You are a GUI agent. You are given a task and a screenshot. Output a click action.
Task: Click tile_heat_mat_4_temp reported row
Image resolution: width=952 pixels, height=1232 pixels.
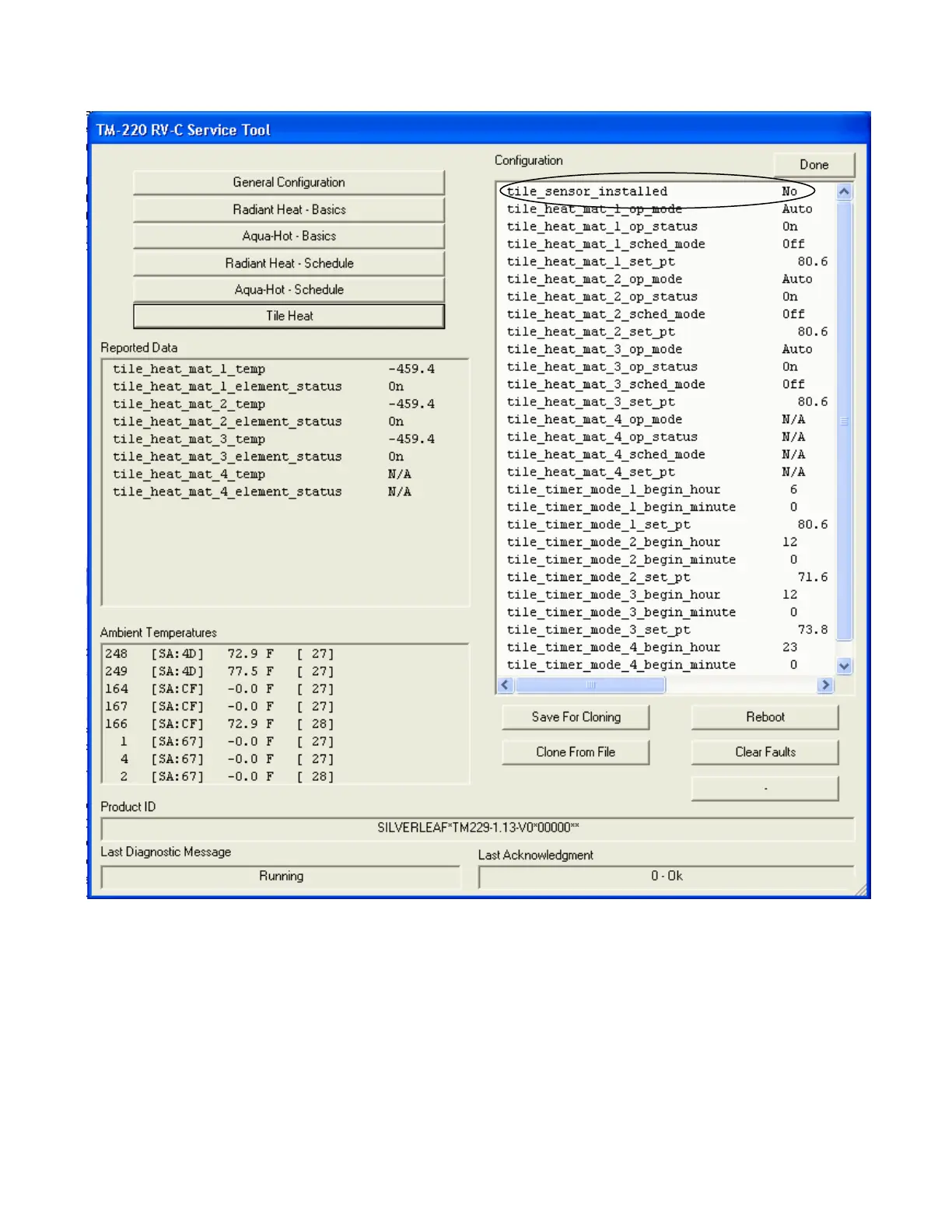285,474
